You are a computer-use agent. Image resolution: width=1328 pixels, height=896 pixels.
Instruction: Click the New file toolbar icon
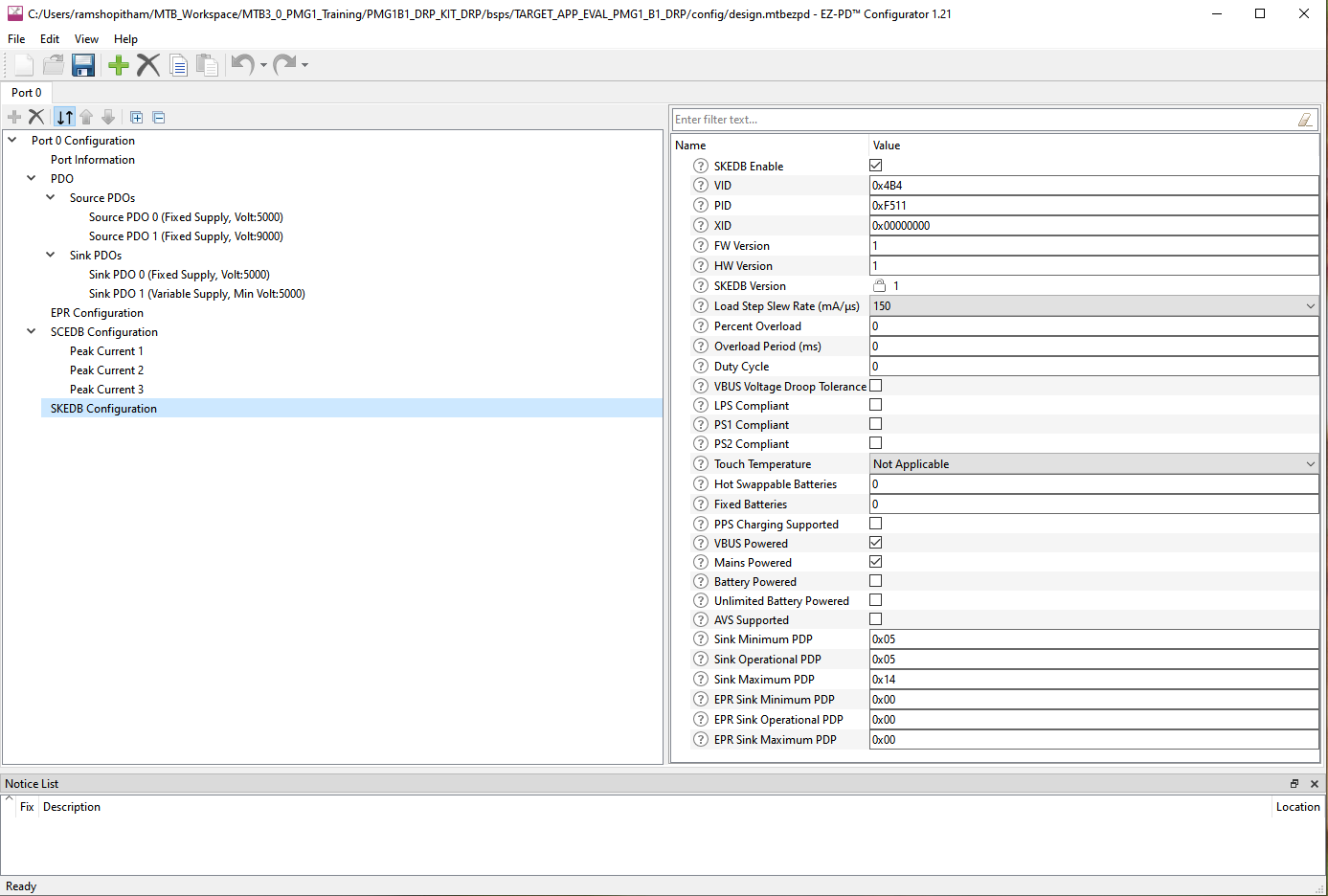tap(24, 64)
